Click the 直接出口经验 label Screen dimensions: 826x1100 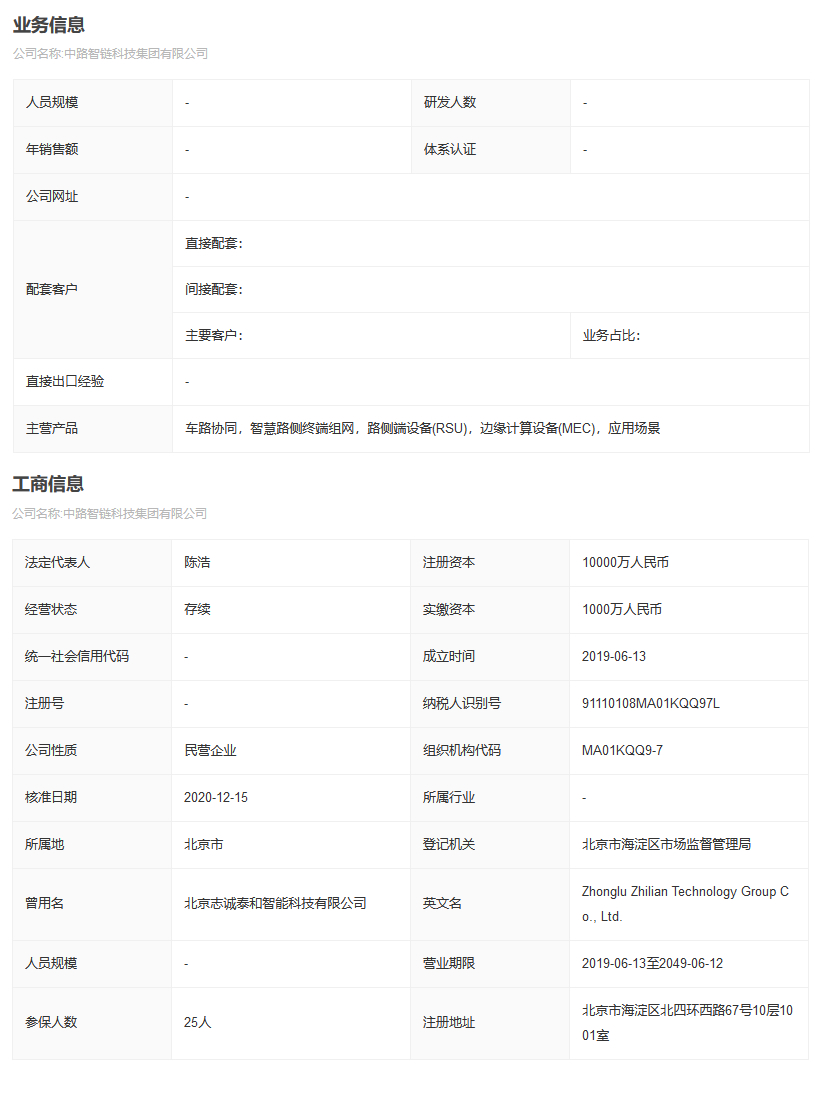pos(65,382)
